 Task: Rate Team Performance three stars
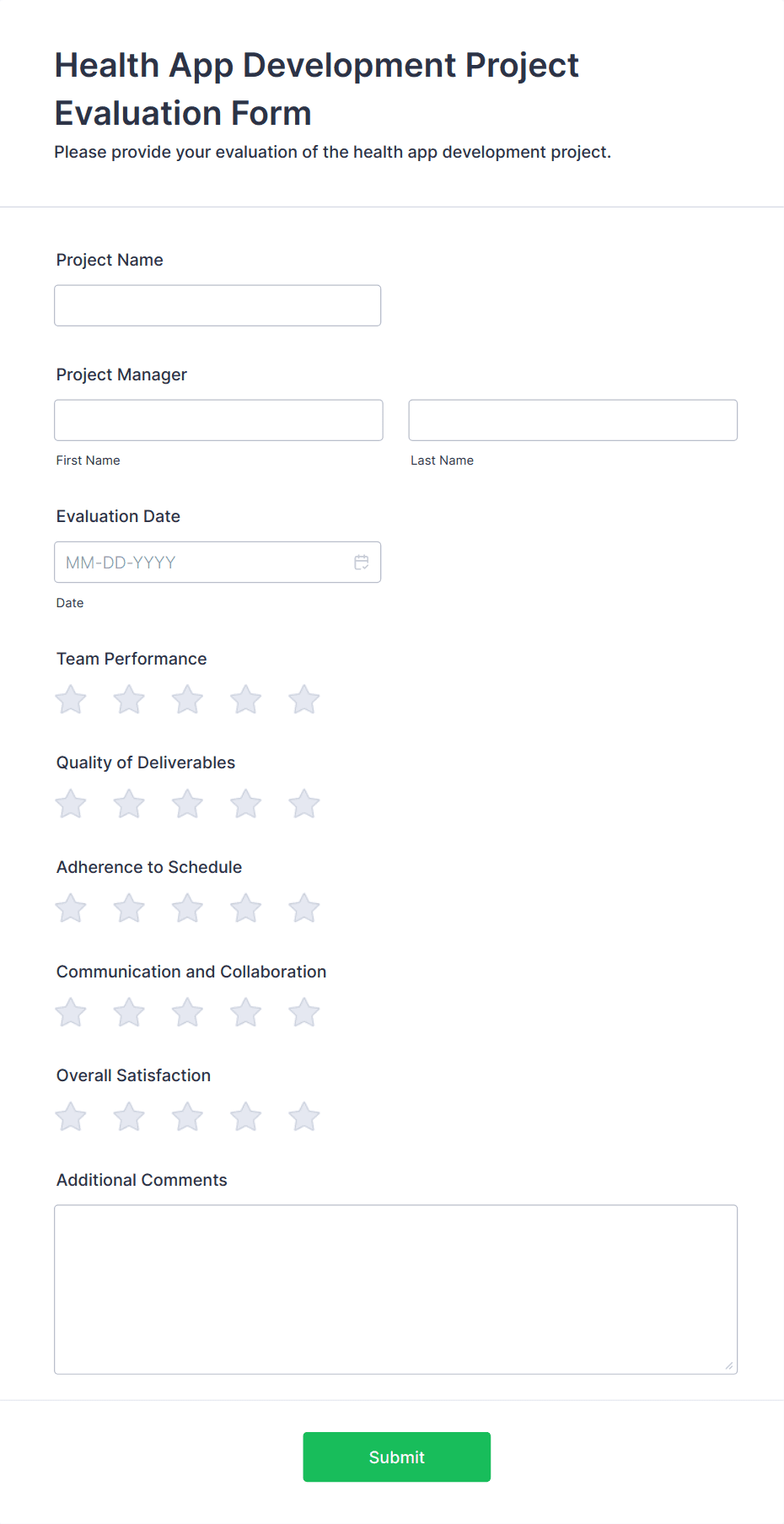[187, 700]
